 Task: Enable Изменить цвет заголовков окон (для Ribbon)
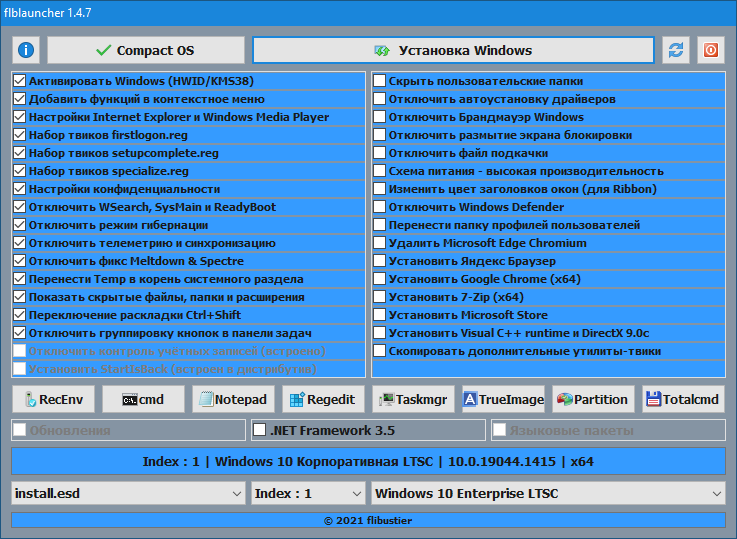click(x=379, y=189)
